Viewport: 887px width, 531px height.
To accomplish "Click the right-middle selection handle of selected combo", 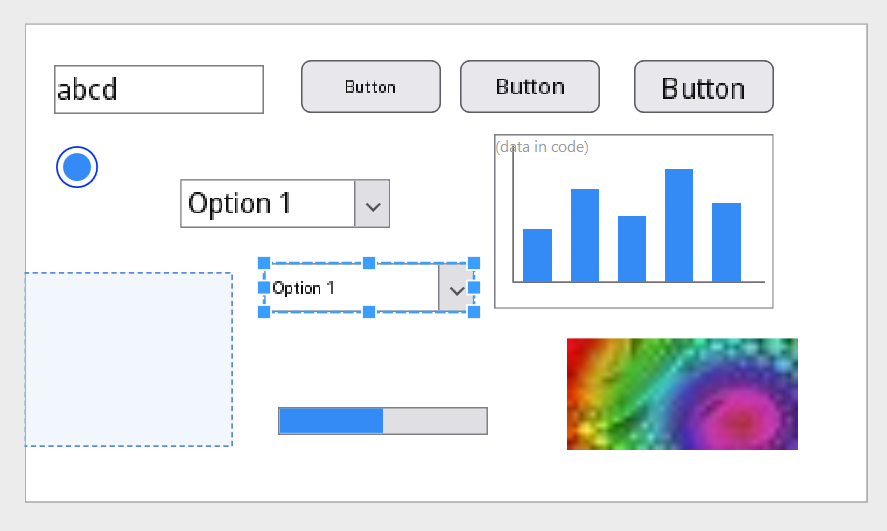I will (x=474, y=288).
